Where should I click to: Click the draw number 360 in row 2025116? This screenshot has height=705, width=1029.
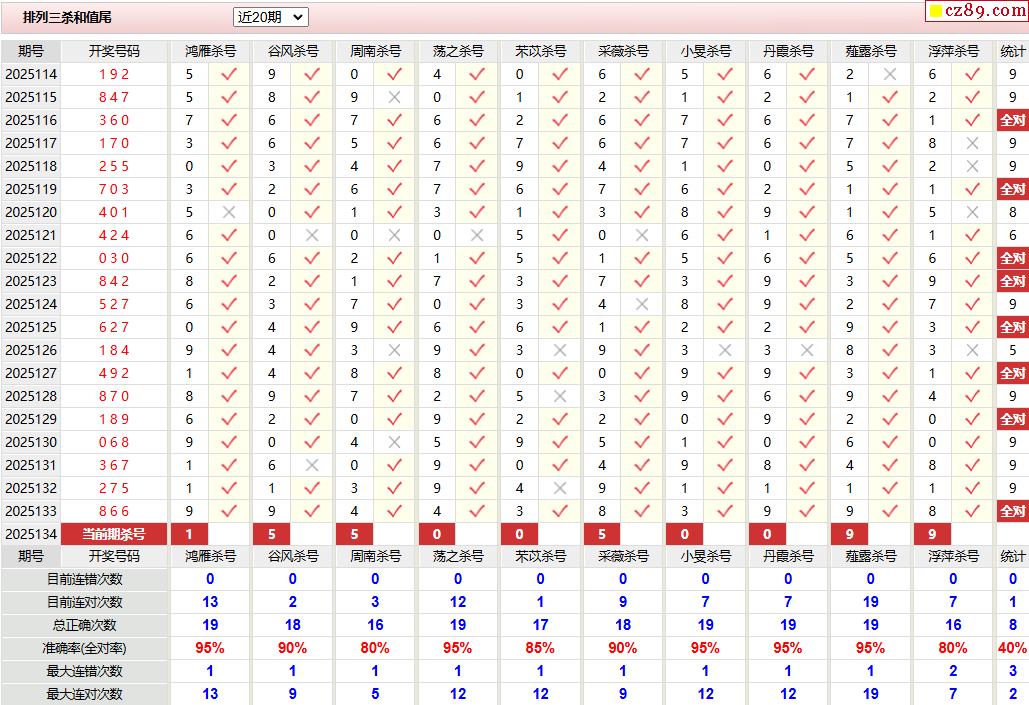114,120
